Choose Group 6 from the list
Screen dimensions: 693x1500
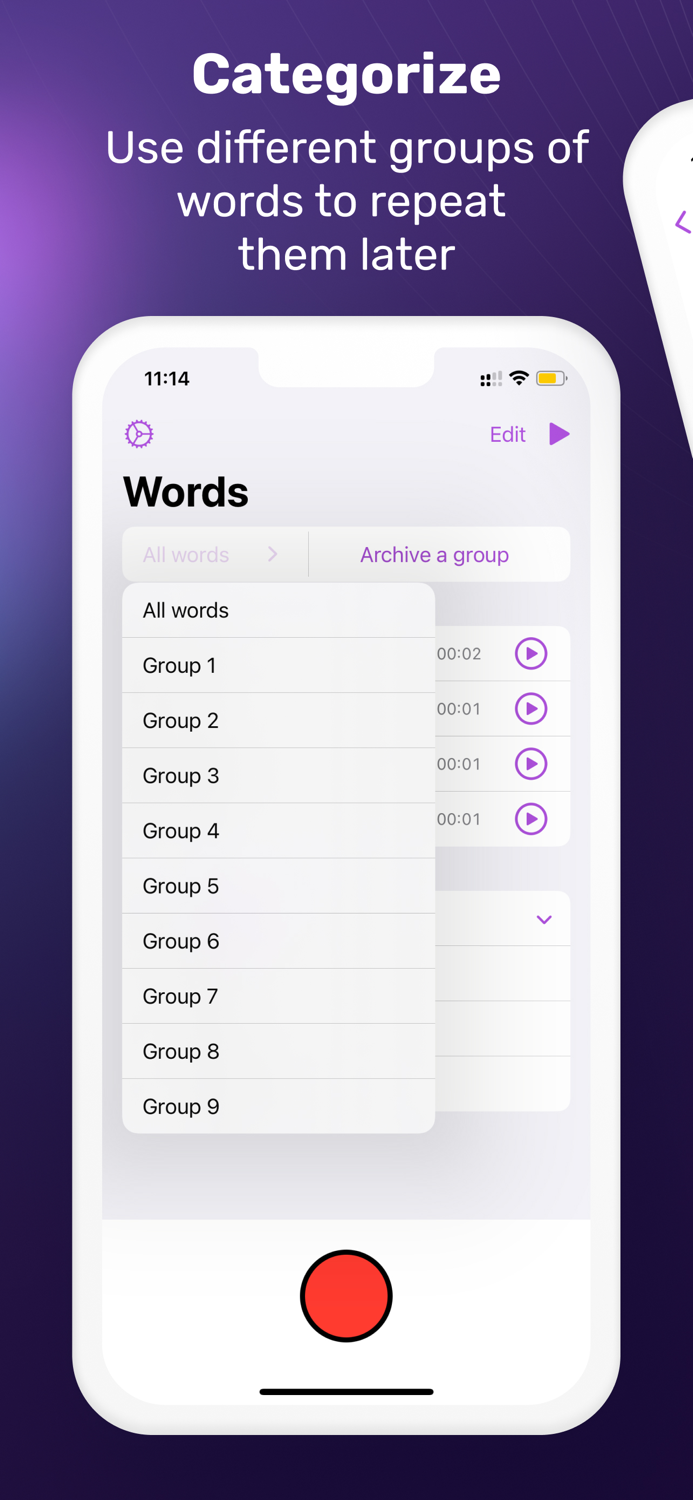click(x=278, y=940)
